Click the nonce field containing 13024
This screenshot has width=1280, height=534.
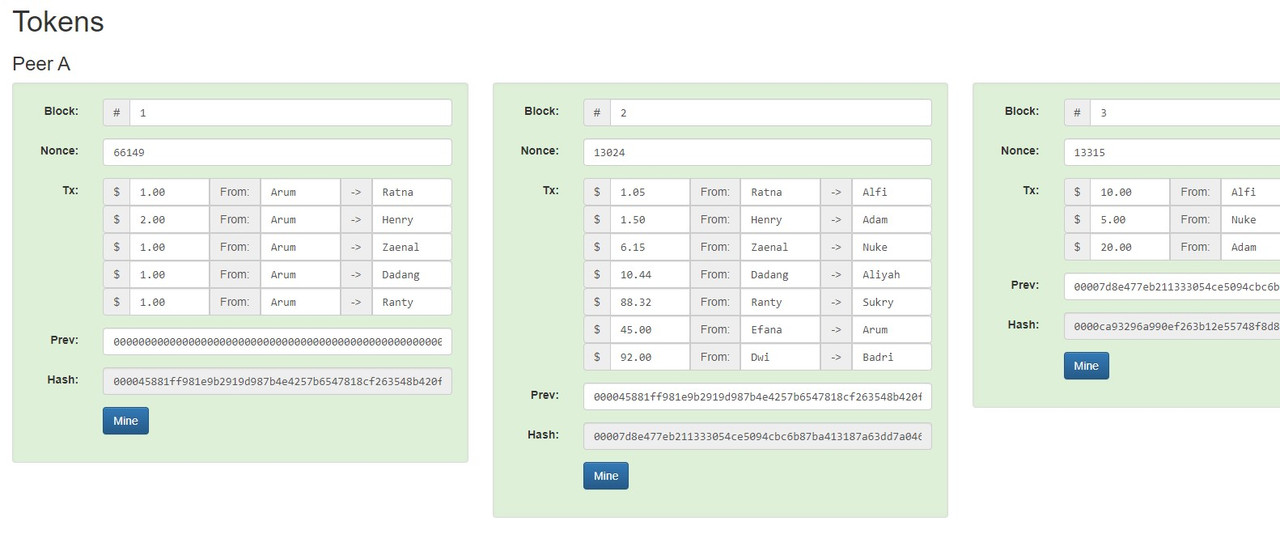[x=758, y=152]
